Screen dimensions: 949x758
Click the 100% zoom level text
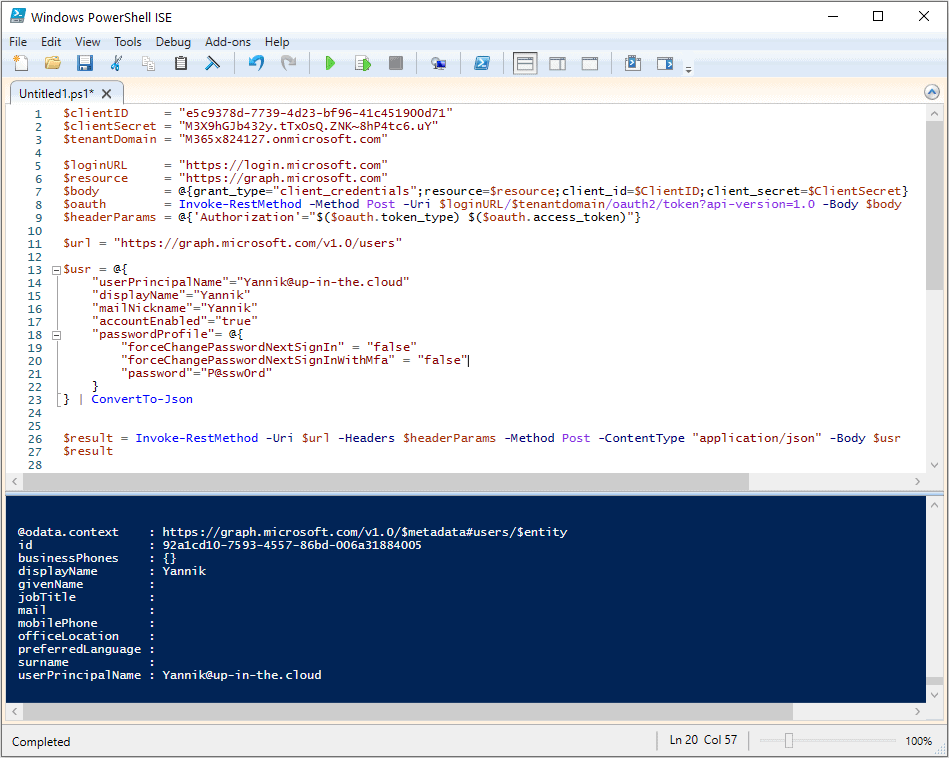coord(918,741)
